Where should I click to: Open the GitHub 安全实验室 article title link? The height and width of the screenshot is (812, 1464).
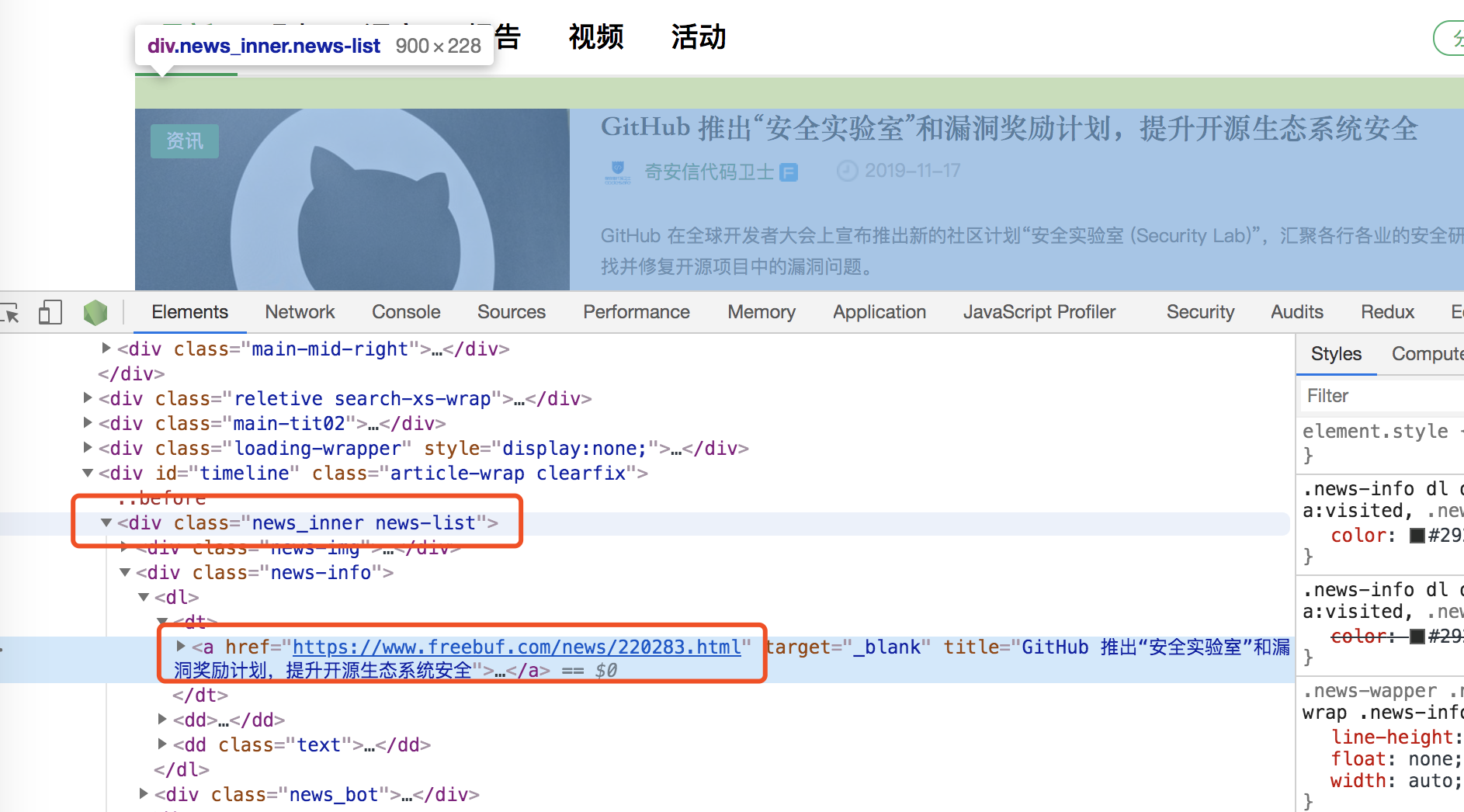coord(1009,128)
